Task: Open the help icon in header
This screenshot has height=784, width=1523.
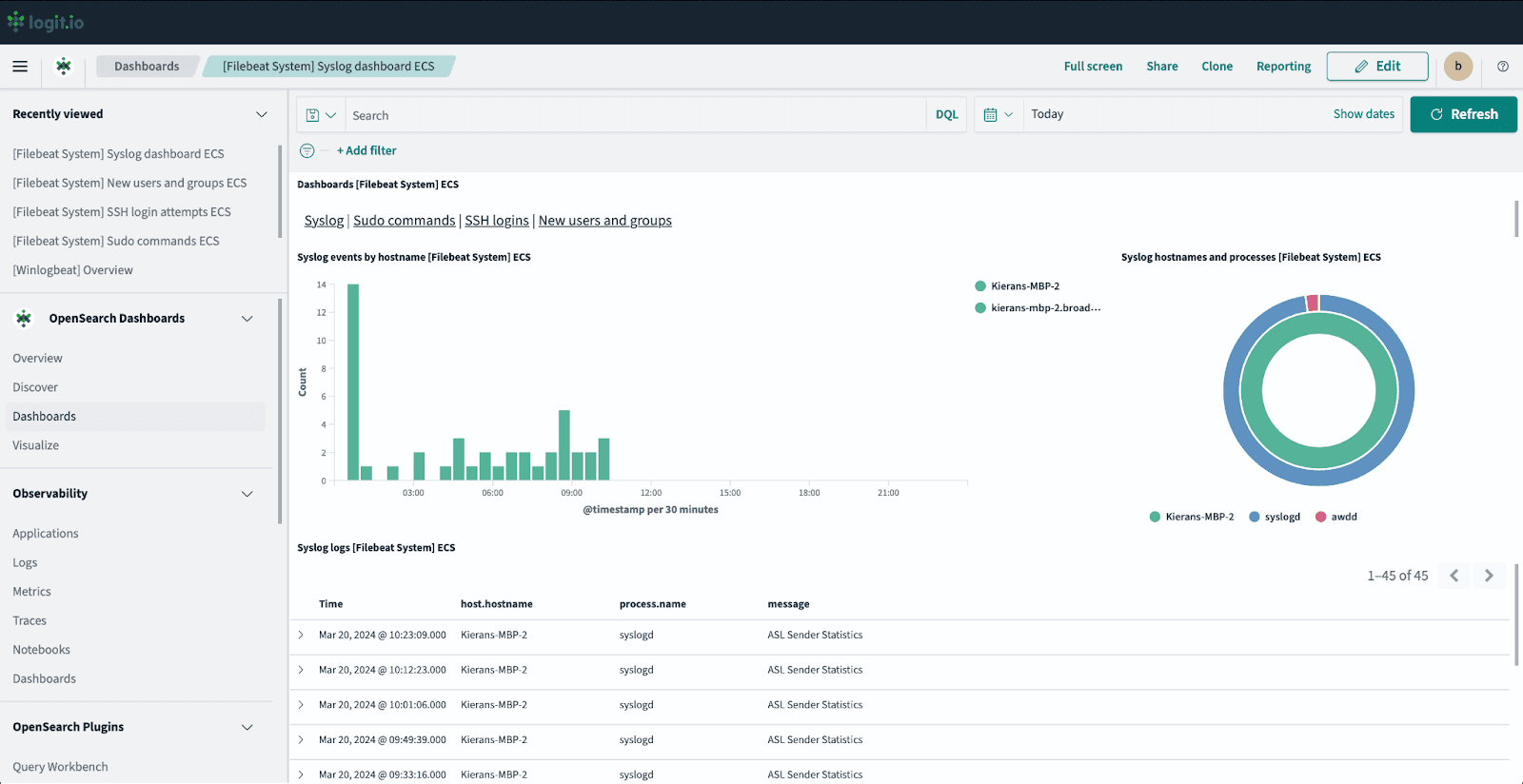Action: pyautogui.click(x=1503, y=67)
